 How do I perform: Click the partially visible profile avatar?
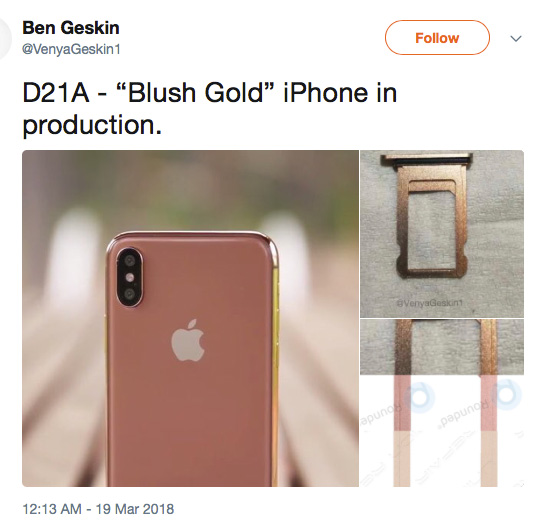click(x=5, y=37)
